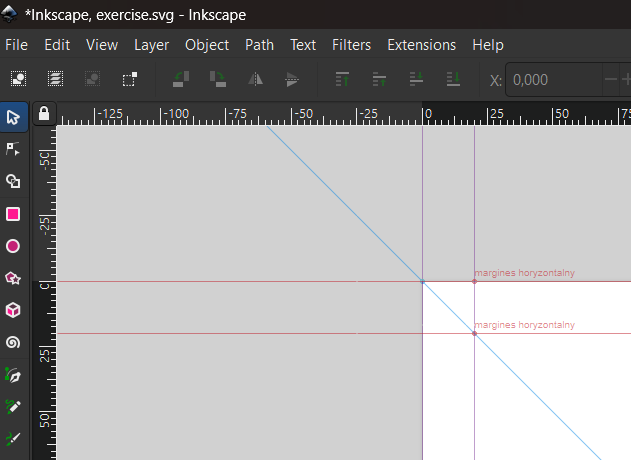Image resolution: width=631 pixels, height=460 pixels.
Task: Select the Shape Builder tool
Action: point(13,182)
